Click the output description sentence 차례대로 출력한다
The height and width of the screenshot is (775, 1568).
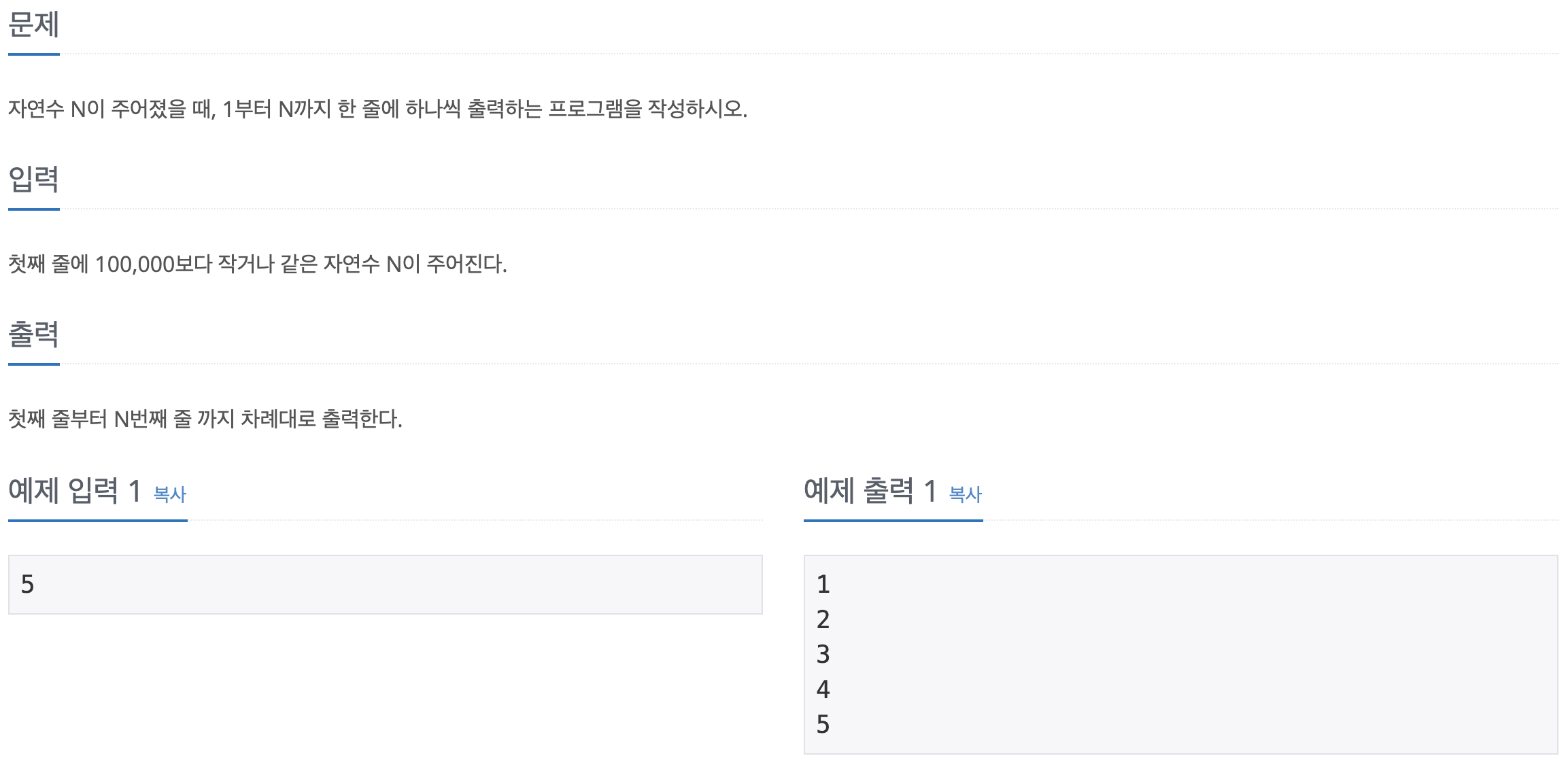(205, 419)
